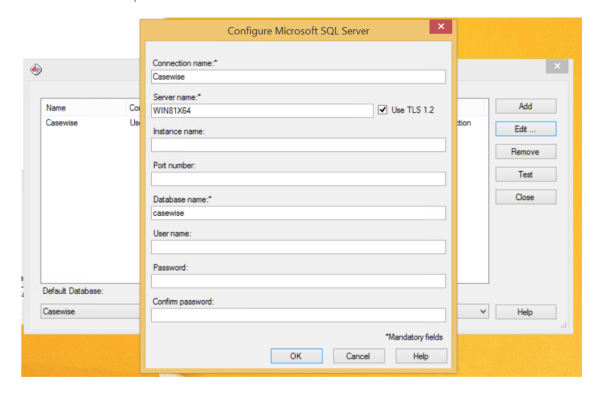This screenshot has width=602, height=393.
Task: Click the Password field
Action: 298,281
